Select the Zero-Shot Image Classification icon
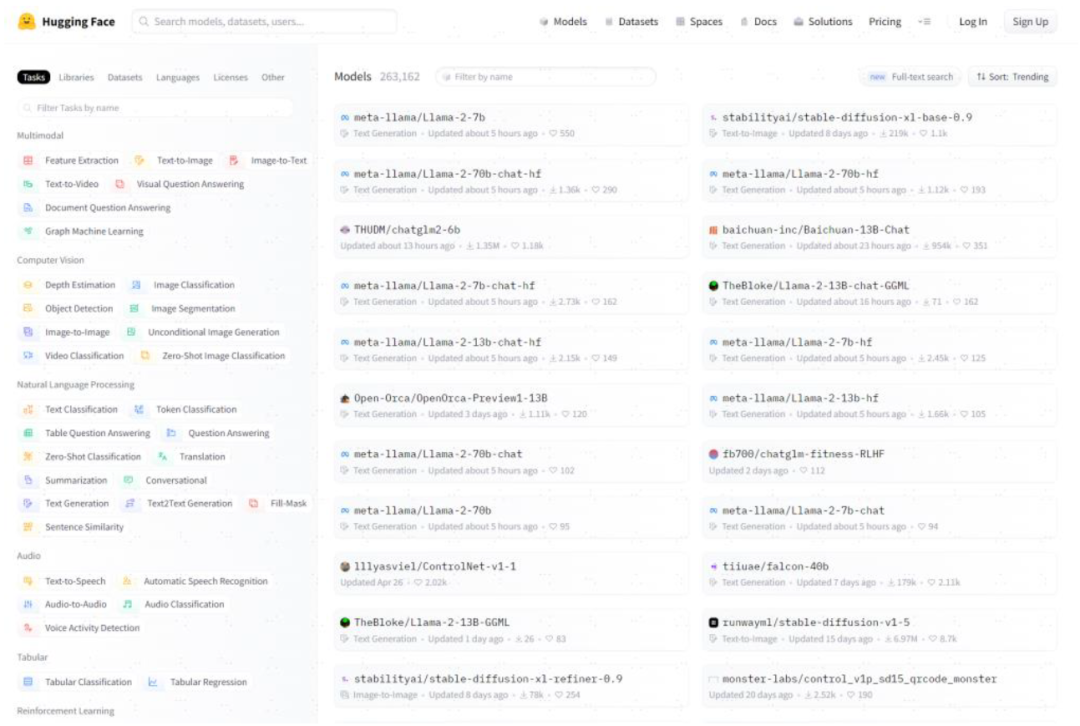Image resolution: width=1080 pixels, height=726 pixels. 145,356
